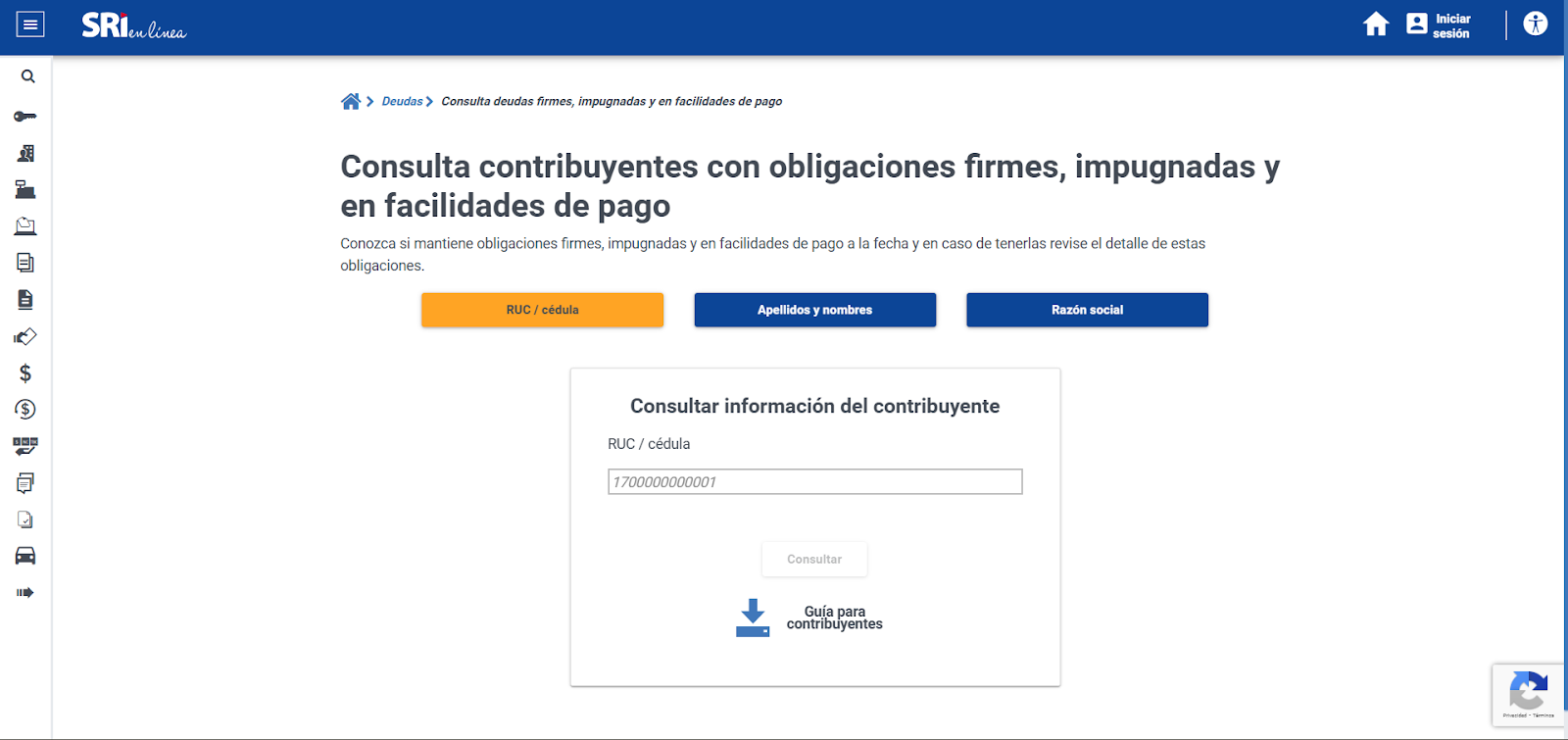Click the sidebar search magnifier icon

[x=27, y=76]
